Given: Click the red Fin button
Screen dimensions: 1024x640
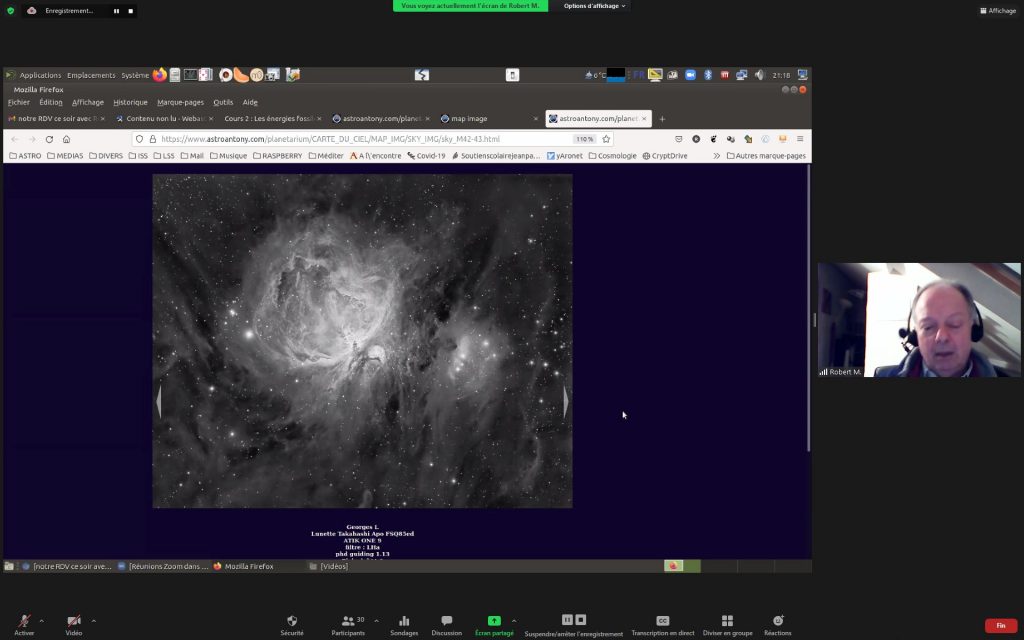Looking at the screenshot, I should coord(1000,626).
